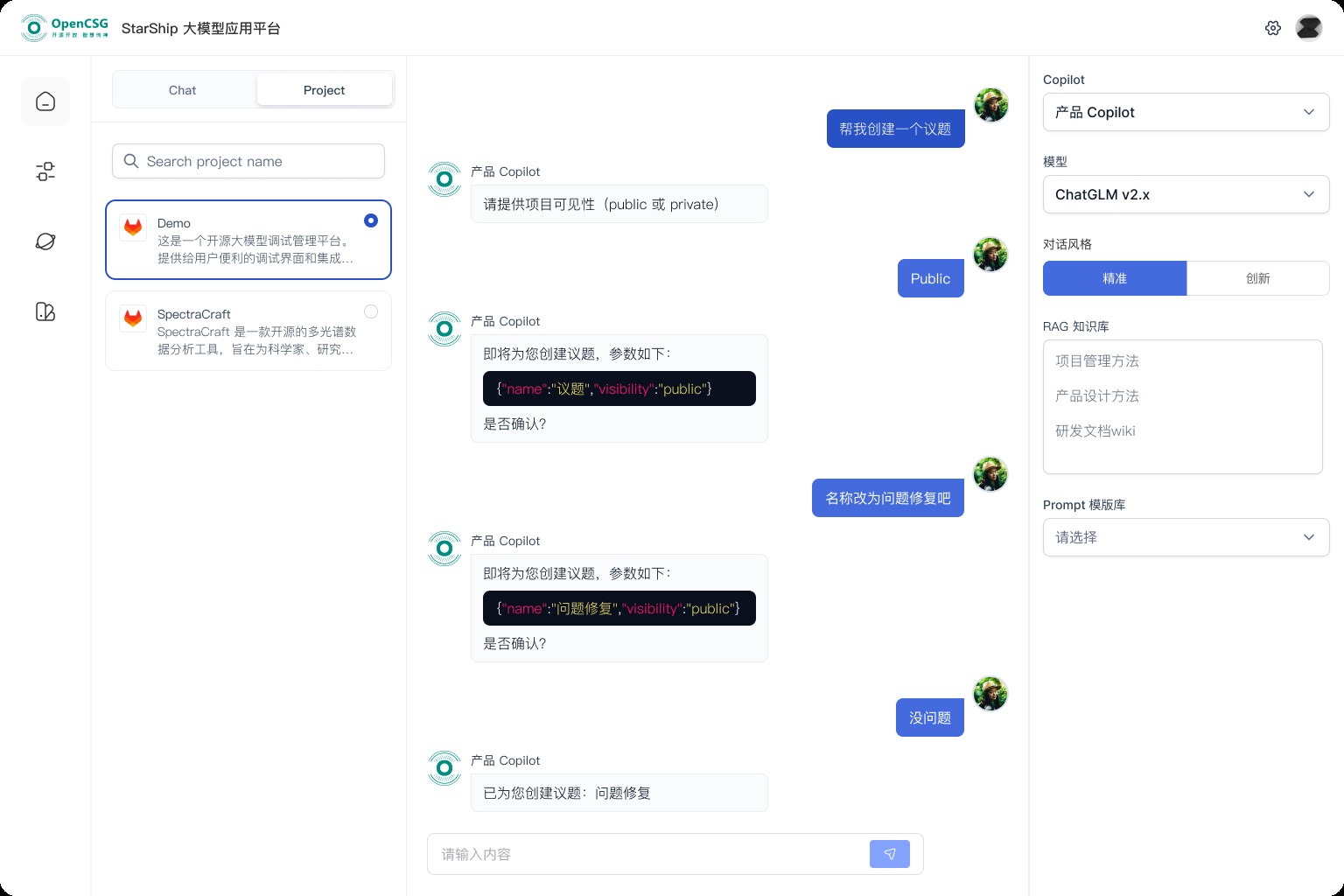Switch to the Chat tab

coord(183,90)
